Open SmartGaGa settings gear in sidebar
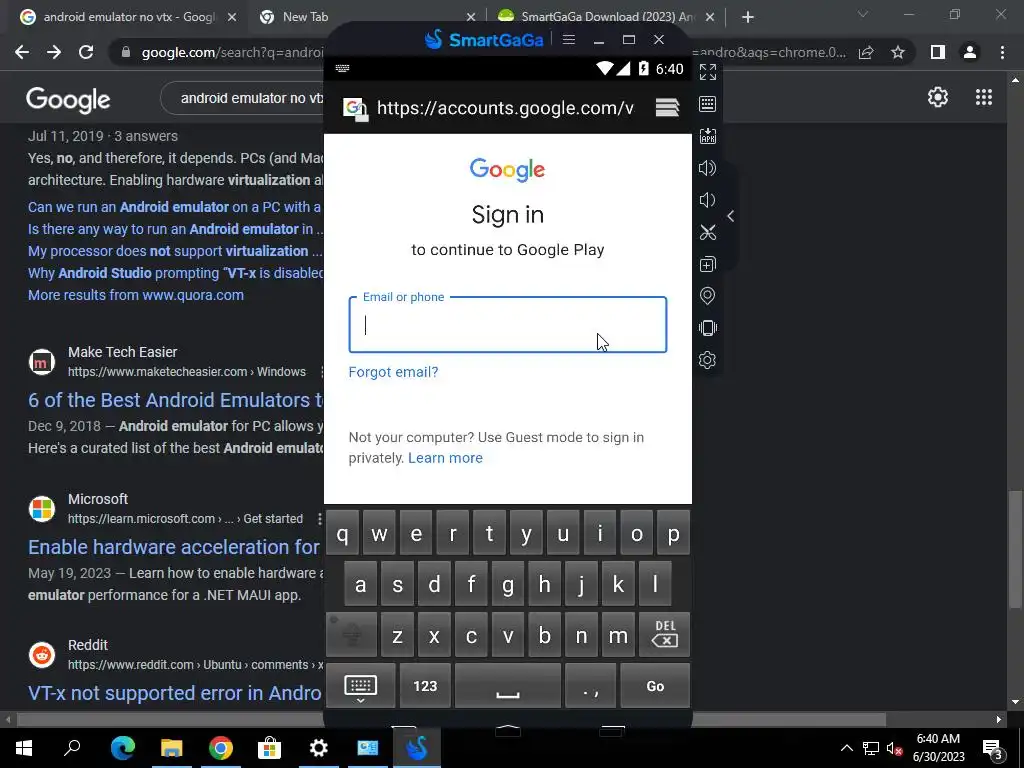This screenshot has height=768, width=1024. (708, 360)
